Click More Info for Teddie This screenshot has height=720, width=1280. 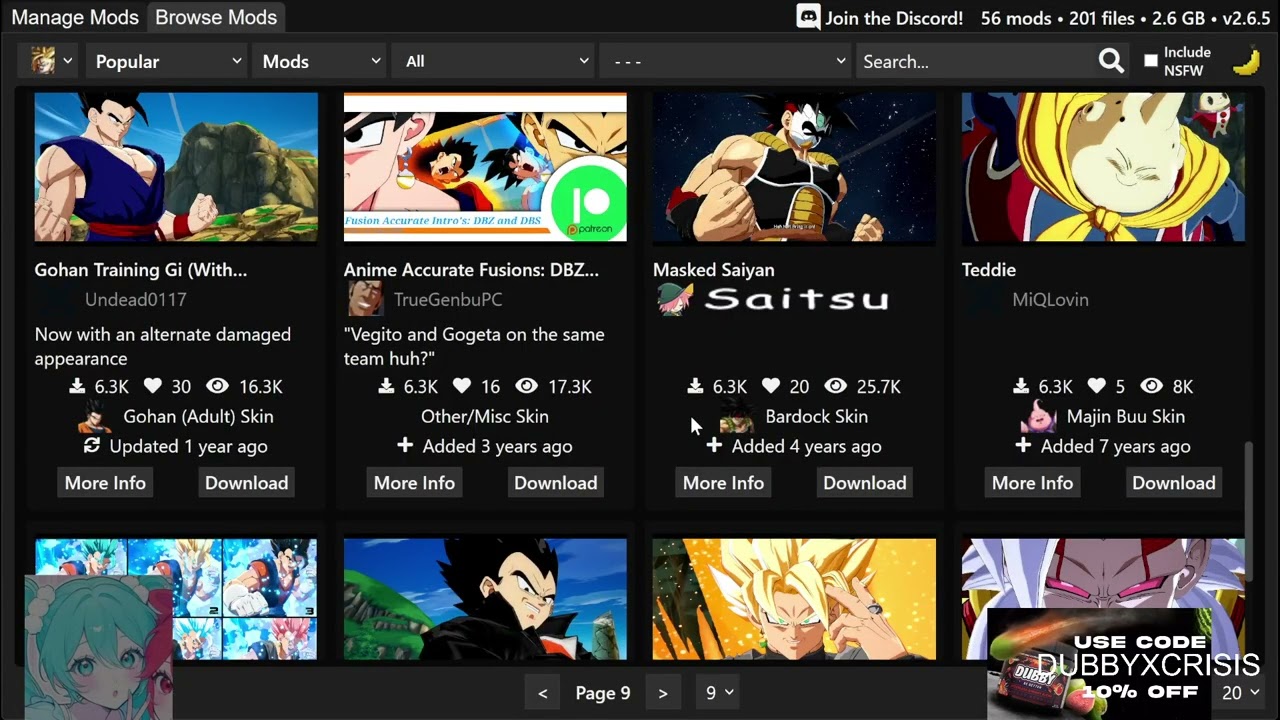(x=1032, y=483)
